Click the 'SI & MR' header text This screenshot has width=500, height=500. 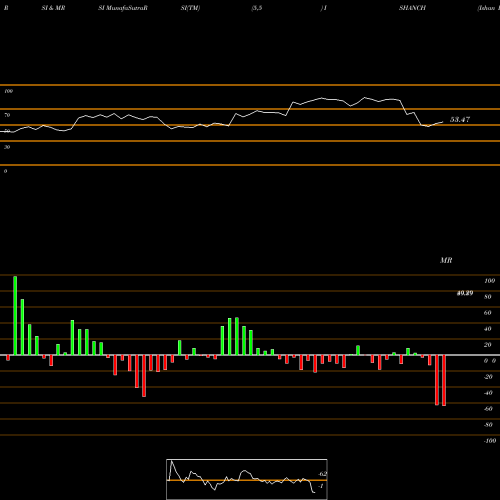pos(53,8)
